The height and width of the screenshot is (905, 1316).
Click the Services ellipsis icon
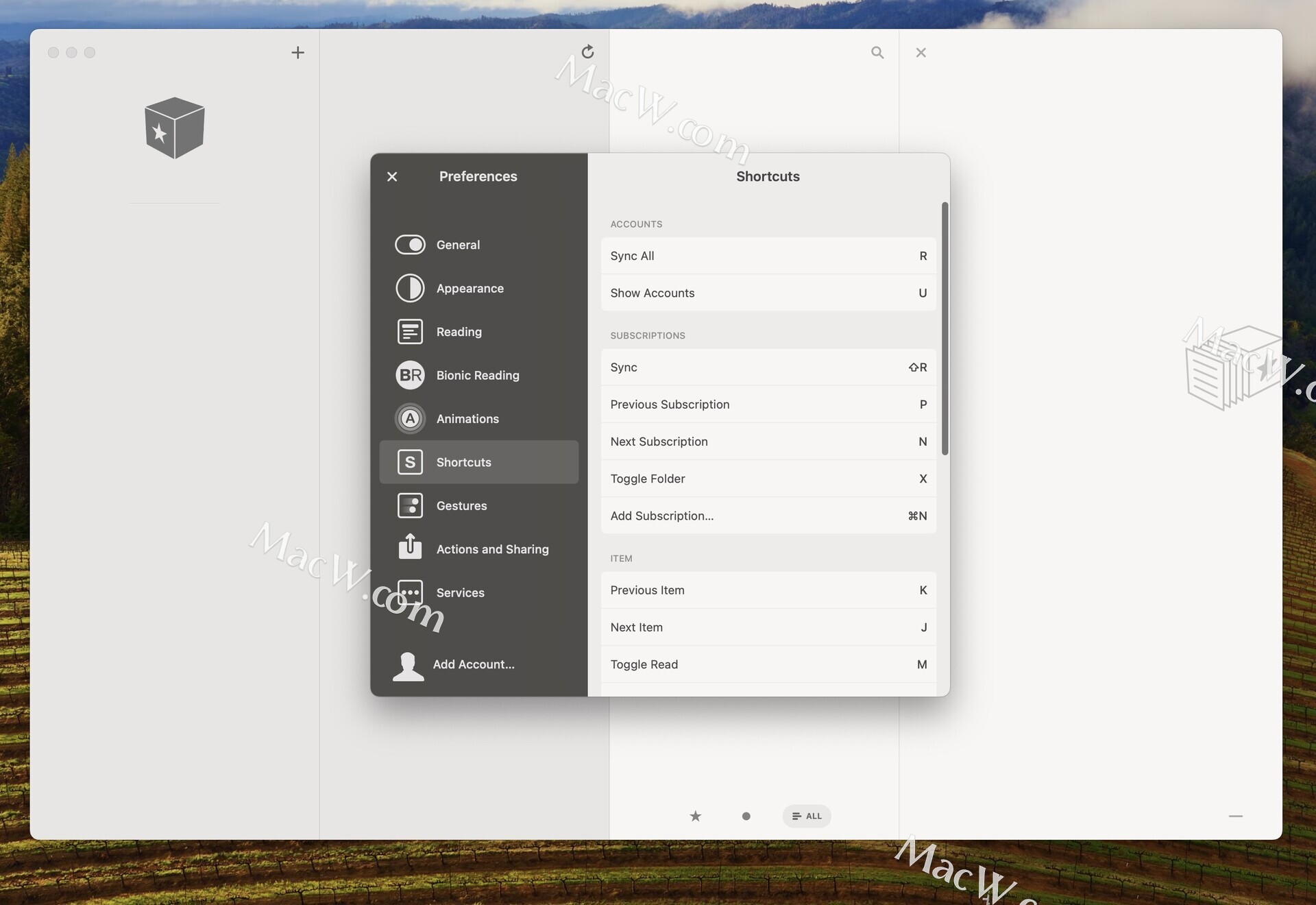(410, 592)
